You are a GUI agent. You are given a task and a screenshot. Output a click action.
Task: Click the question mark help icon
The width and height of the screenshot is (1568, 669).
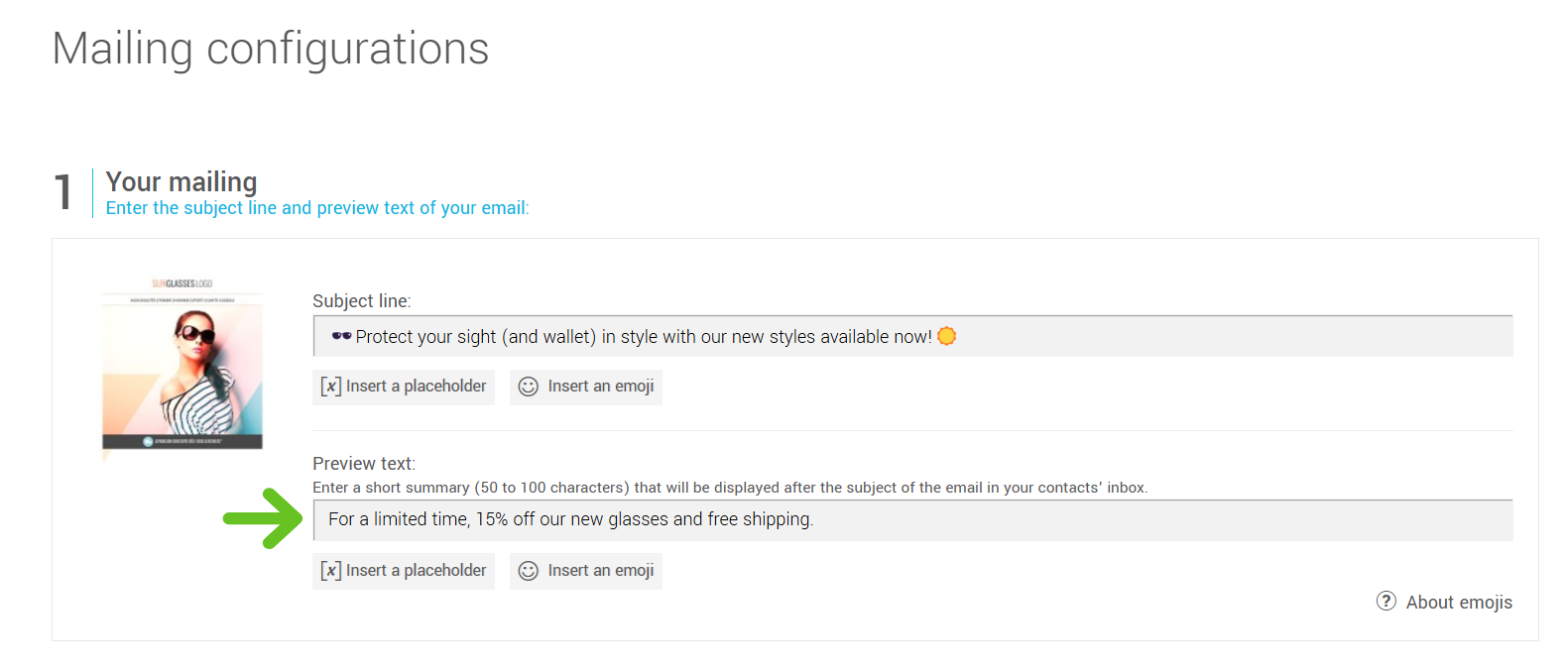(1386, 601)
